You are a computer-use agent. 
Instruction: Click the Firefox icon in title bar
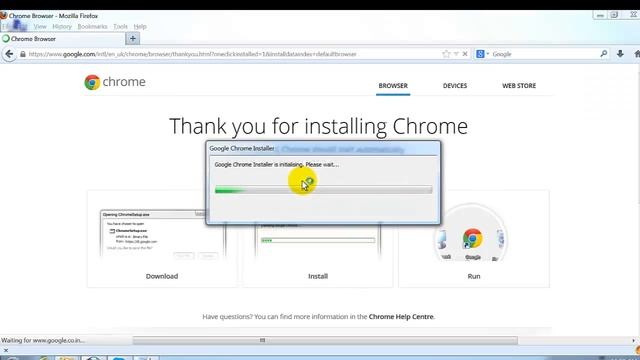pyautogui.click(x=4, y=16)
